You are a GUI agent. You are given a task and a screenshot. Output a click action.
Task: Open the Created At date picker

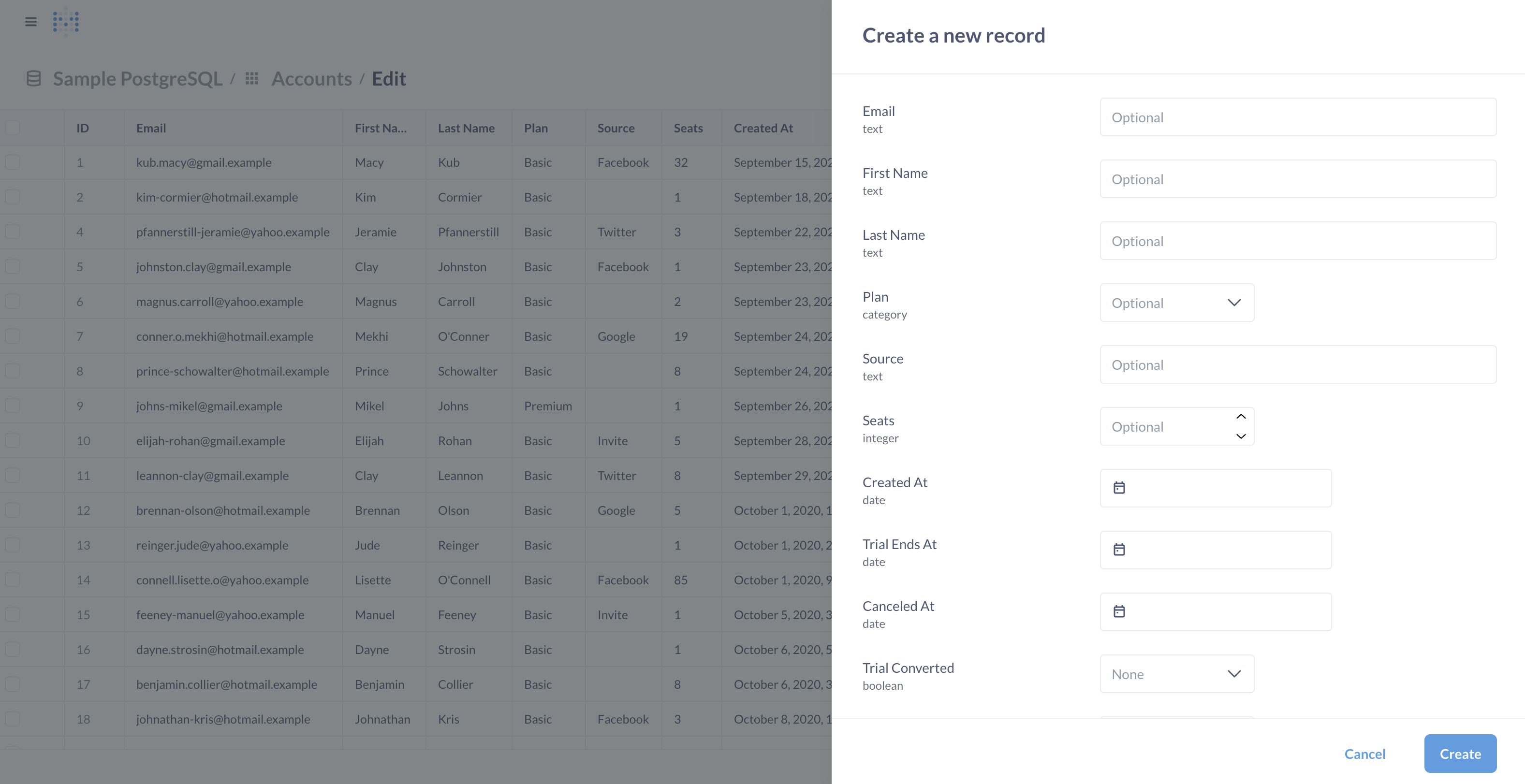coord(1119,488)
